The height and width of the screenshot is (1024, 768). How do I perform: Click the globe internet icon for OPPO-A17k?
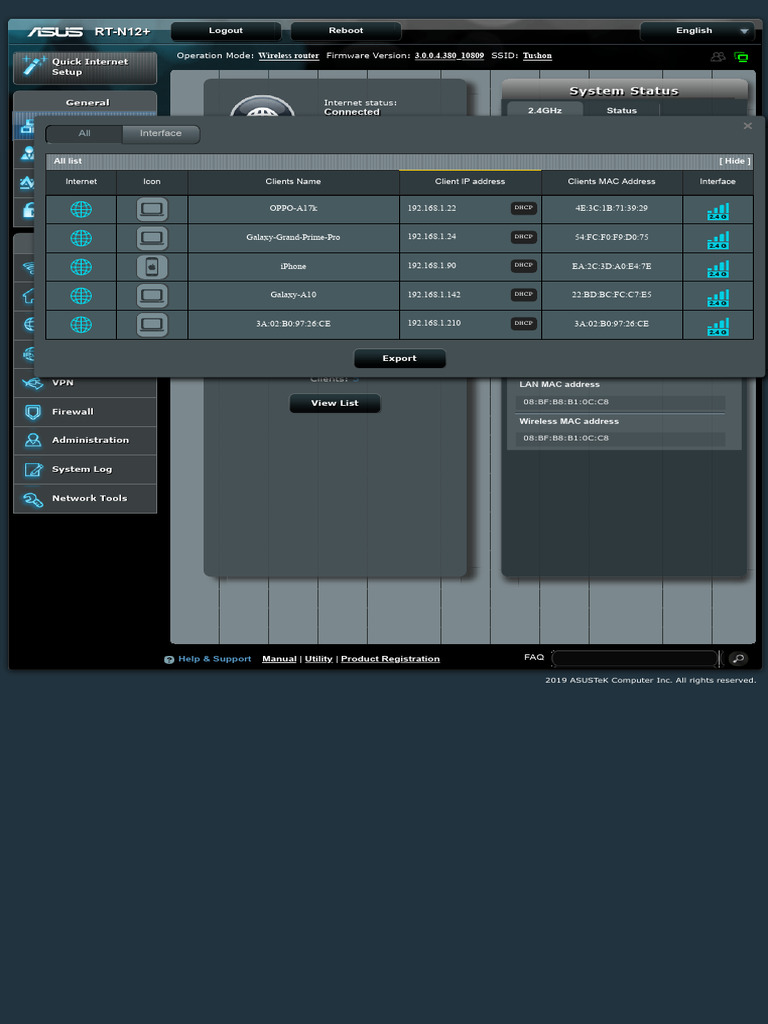point(81,210)
